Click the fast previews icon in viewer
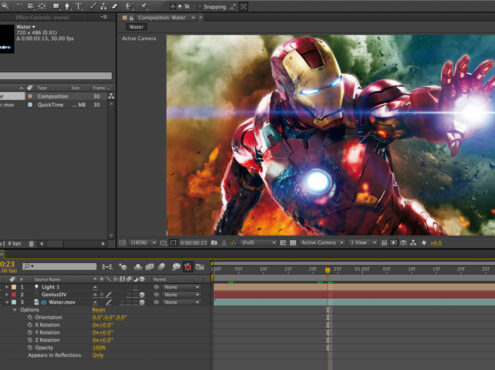This screenshot has height=370, width=495. (394, 243)
